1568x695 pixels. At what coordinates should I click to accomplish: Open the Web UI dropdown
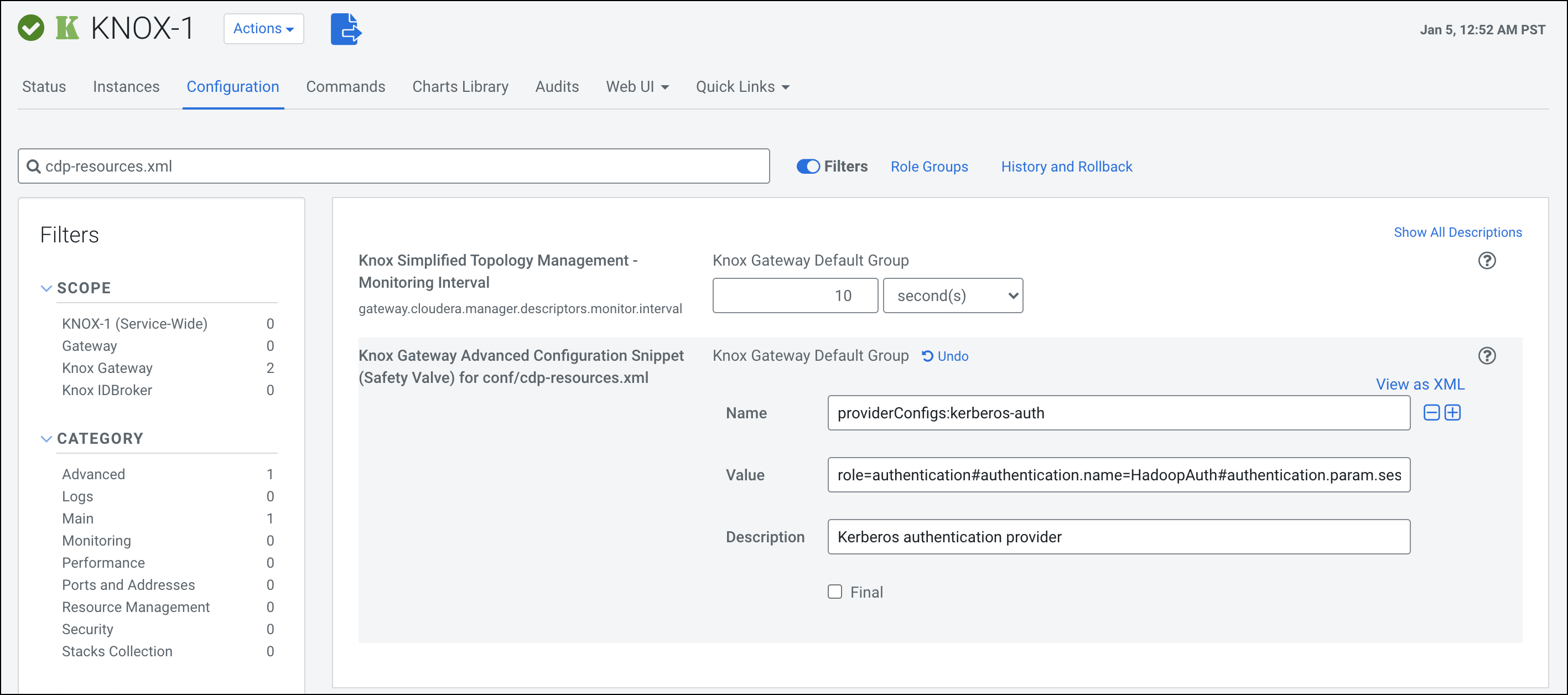tap(637, 86)
